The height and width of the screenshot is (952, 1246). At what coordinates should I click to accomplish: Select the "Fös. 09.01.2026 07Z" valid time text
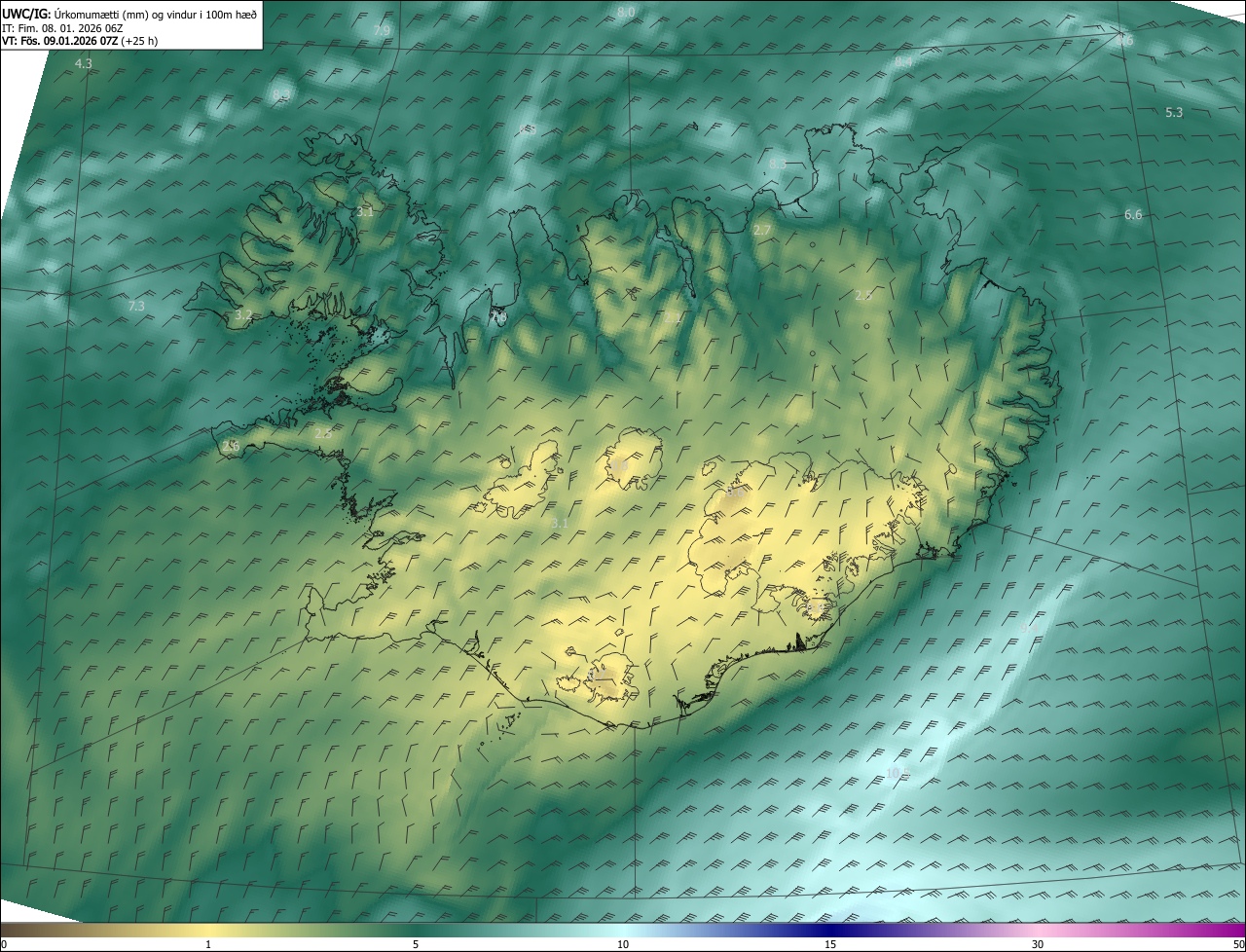pyautogui.click(x=70, y=41)
